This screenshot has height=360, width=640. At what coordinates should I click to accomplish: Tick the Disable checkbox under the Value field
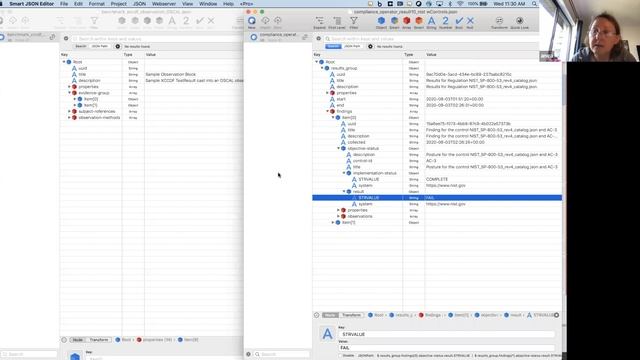[340, 356]
